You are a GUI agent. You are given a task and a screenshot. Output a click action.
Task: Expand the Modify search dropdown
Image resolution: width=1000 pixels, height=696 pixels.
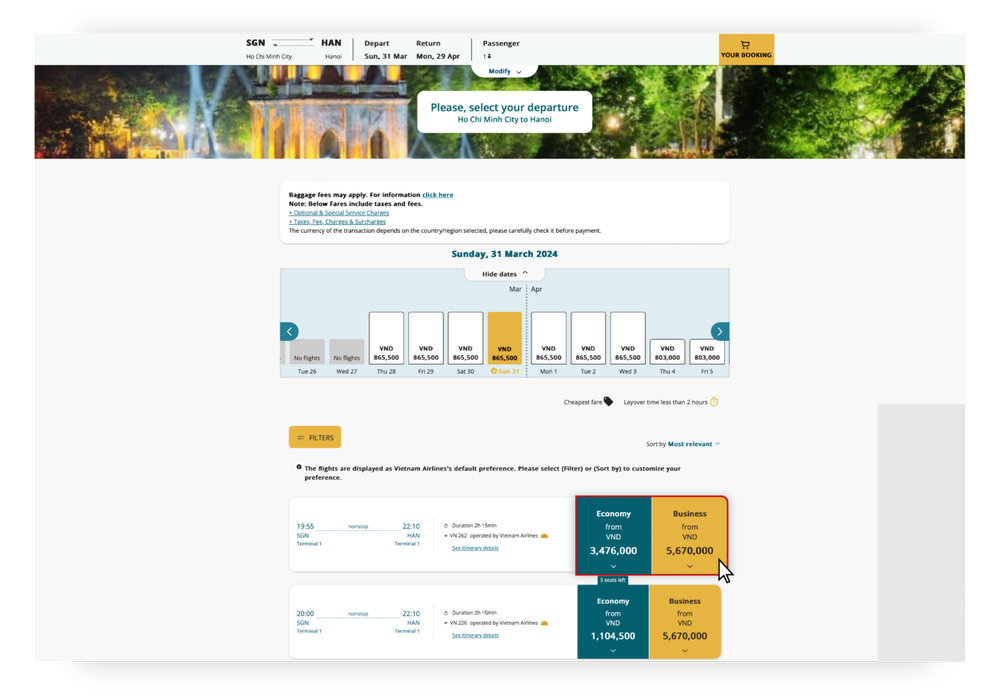click(x=504, y=71)
